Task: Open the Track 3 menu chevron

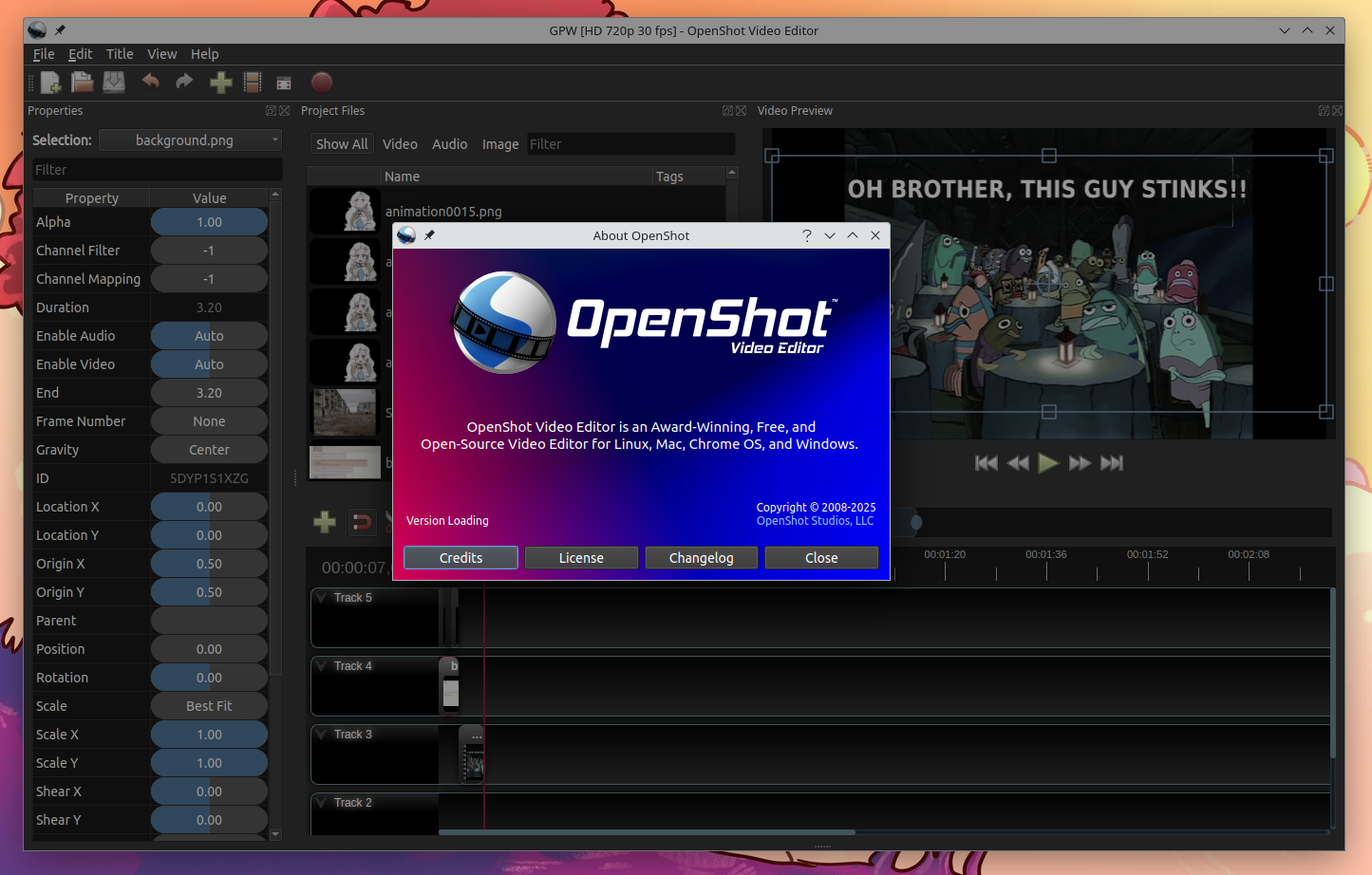Action: tap(320, 735)
